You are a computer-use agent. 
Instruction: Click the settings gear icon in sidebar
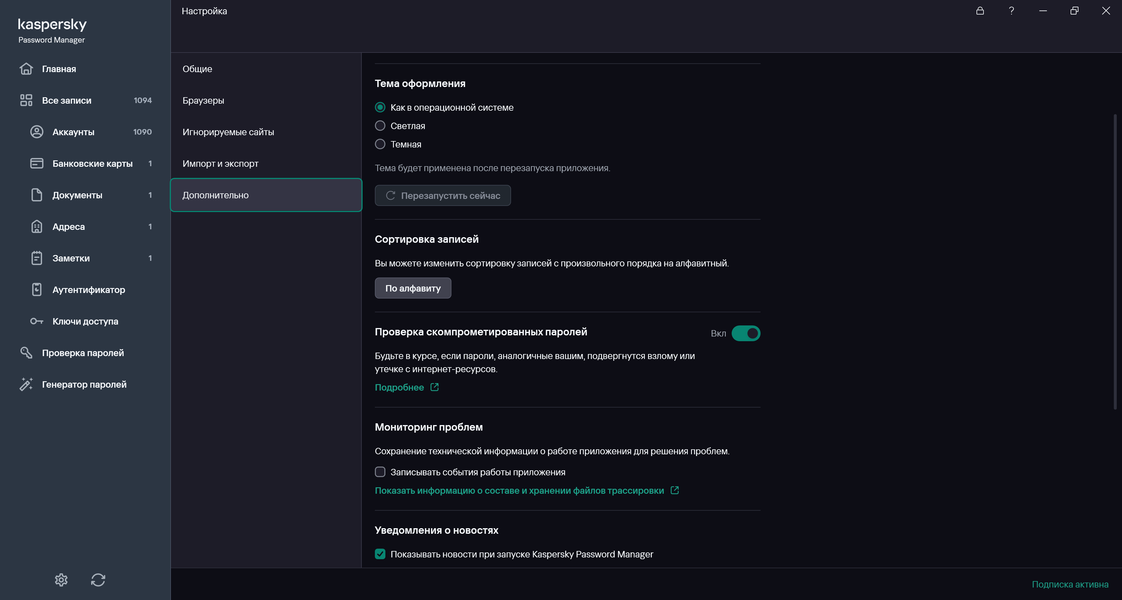point(61,580)
